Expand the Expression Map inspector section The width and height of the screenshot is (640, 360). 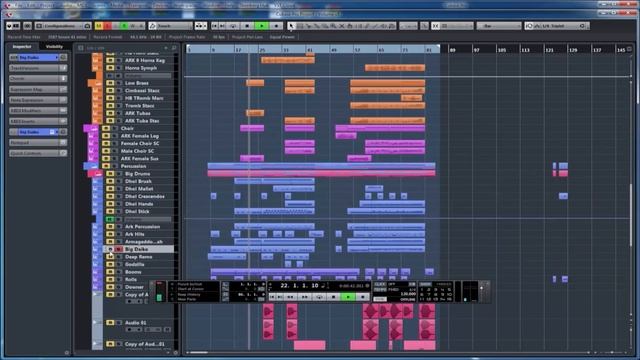pos(38,89)
